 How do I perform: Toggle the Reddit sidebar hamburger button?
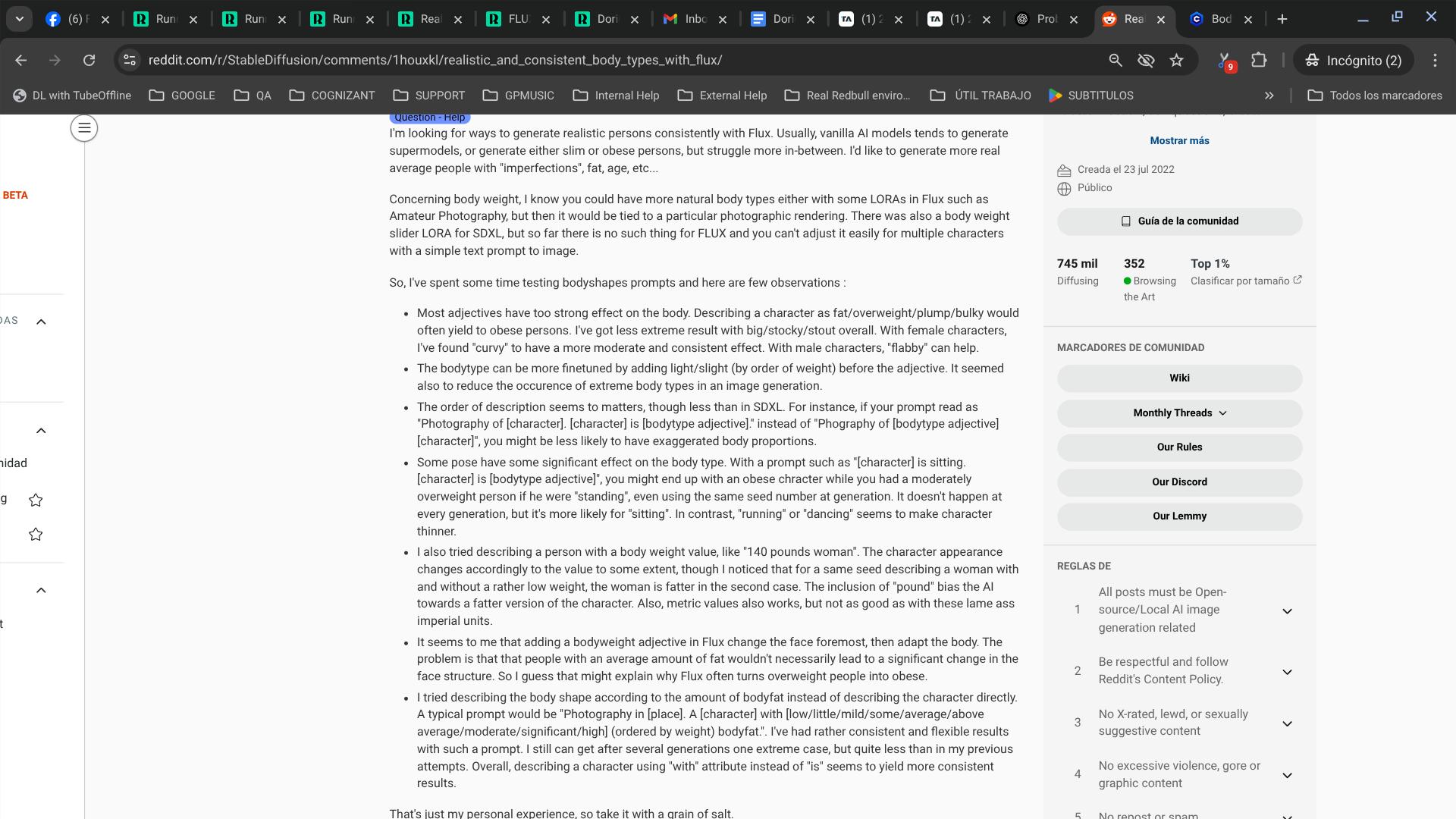[84, 128]
